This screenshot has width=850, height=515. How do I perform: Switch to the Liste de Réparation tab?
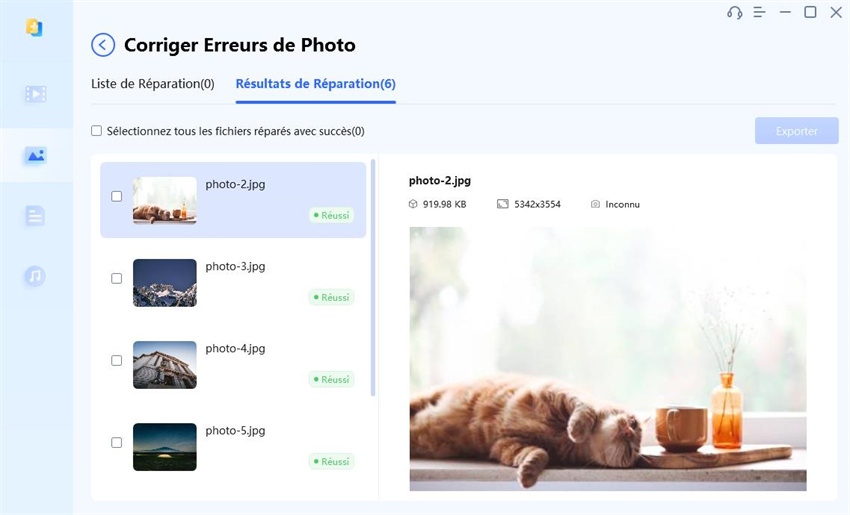pos(153,84)
